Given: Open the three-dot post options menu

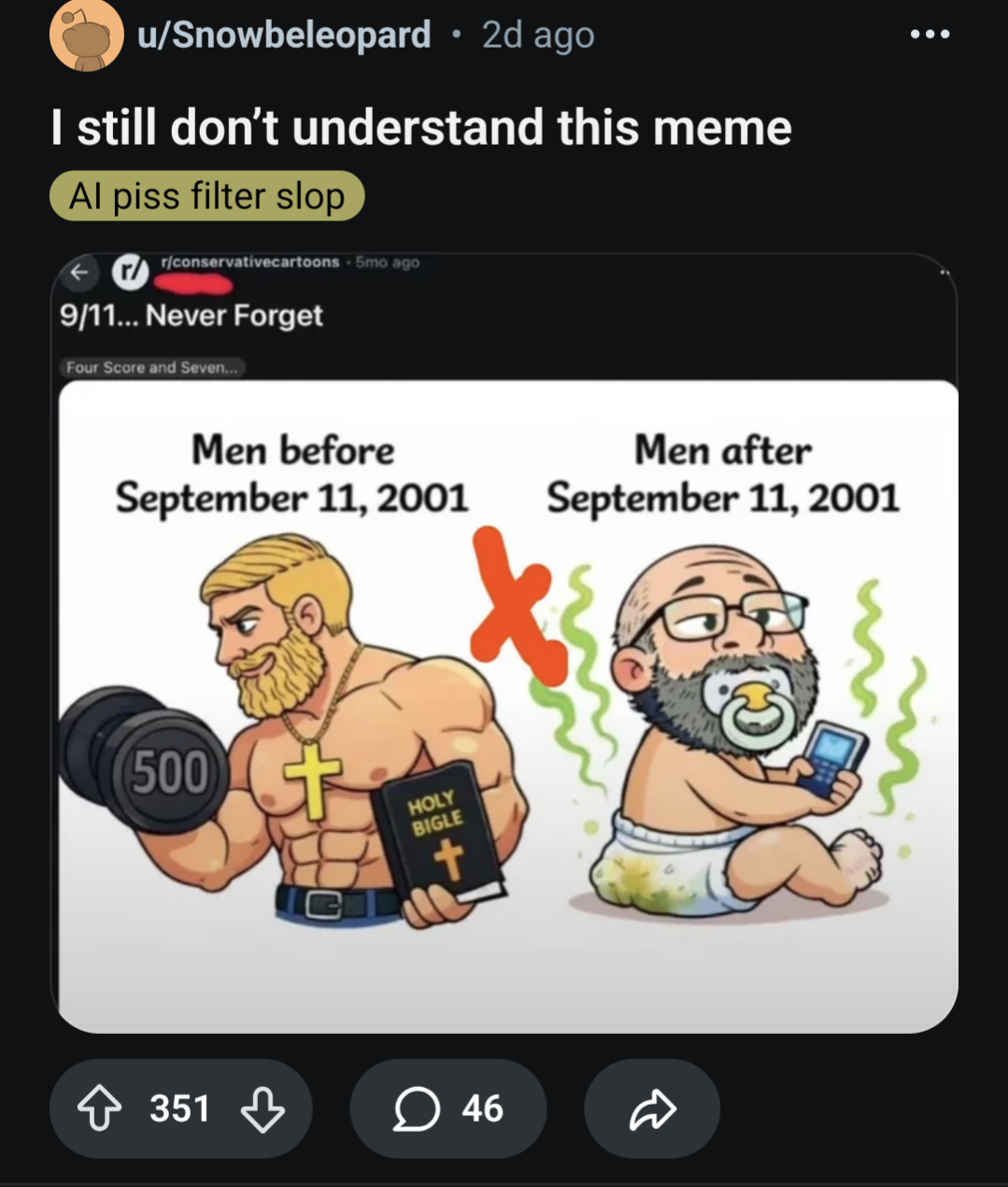Looking at the screenshot, I should tap(930, 35).
